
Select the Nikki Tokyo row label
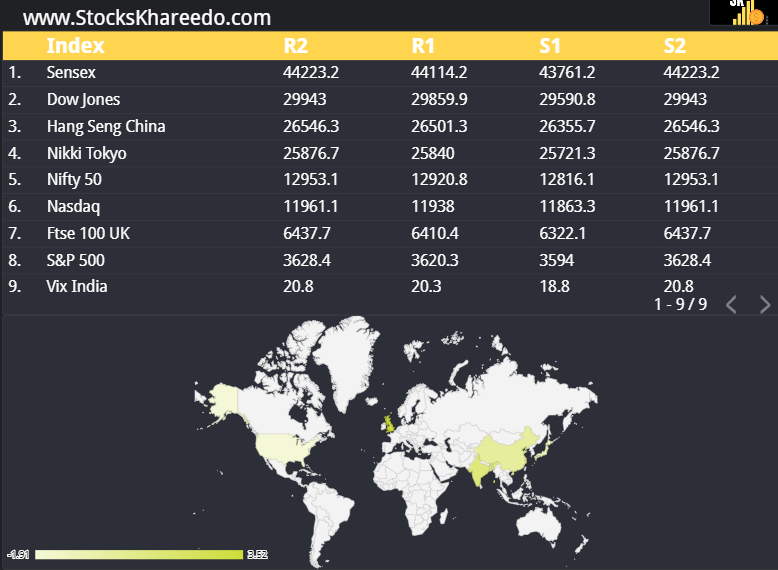[x=86, y=153]
